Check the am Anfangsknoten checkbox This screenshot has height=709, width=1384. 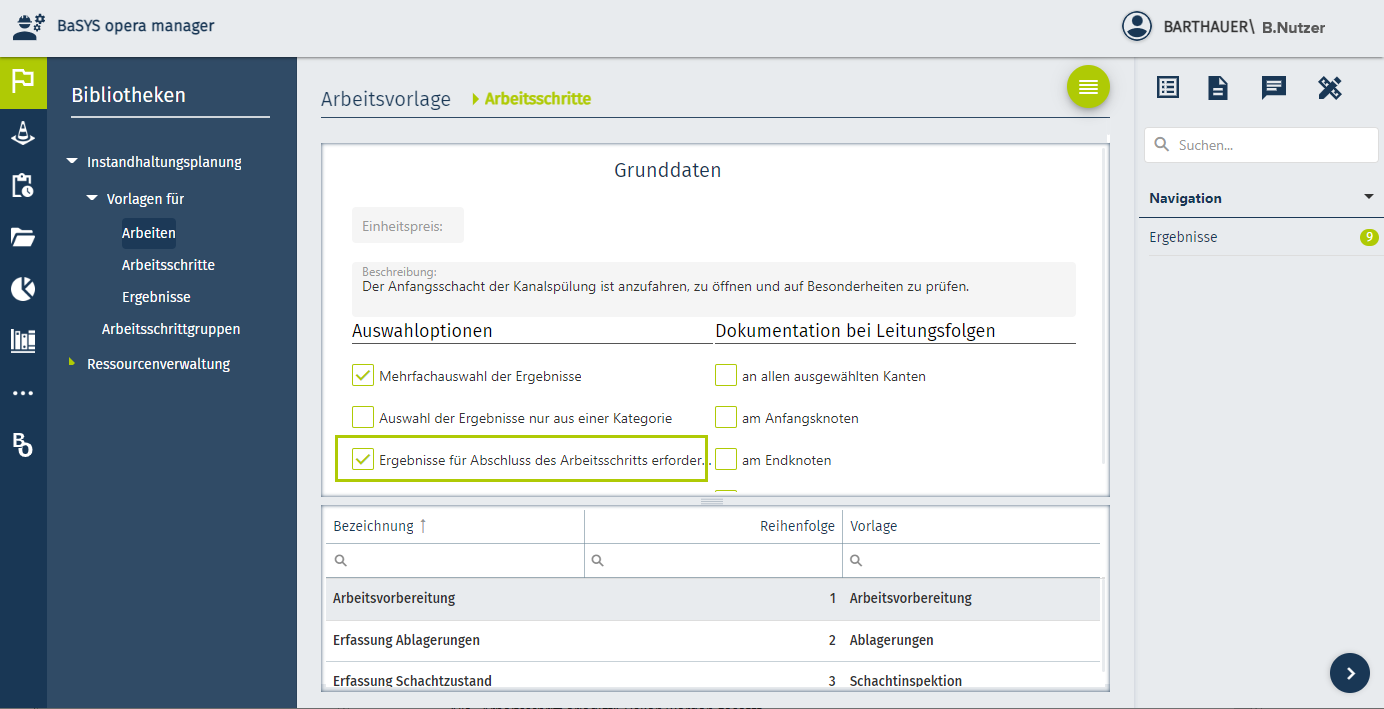726,418
